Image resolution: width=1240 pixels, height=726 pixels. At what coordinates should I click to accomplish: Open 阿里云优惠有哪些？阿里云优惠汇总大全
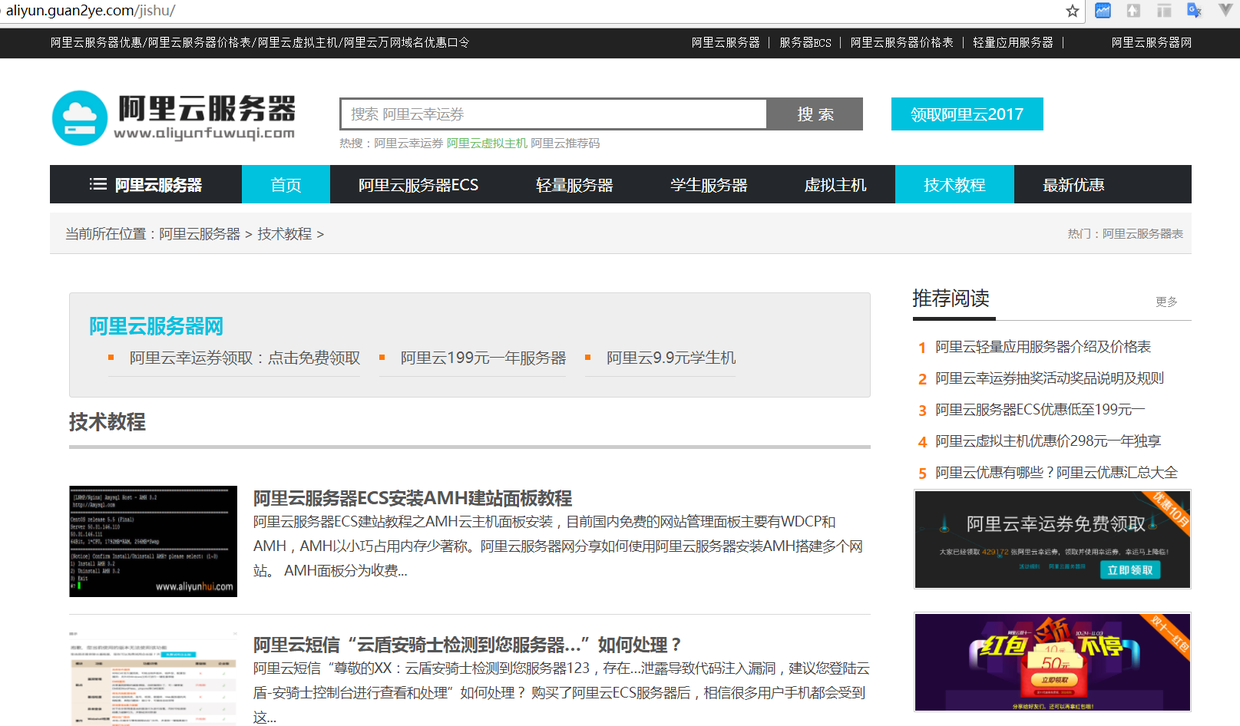pyautogui.click(x=1057, y=473)
